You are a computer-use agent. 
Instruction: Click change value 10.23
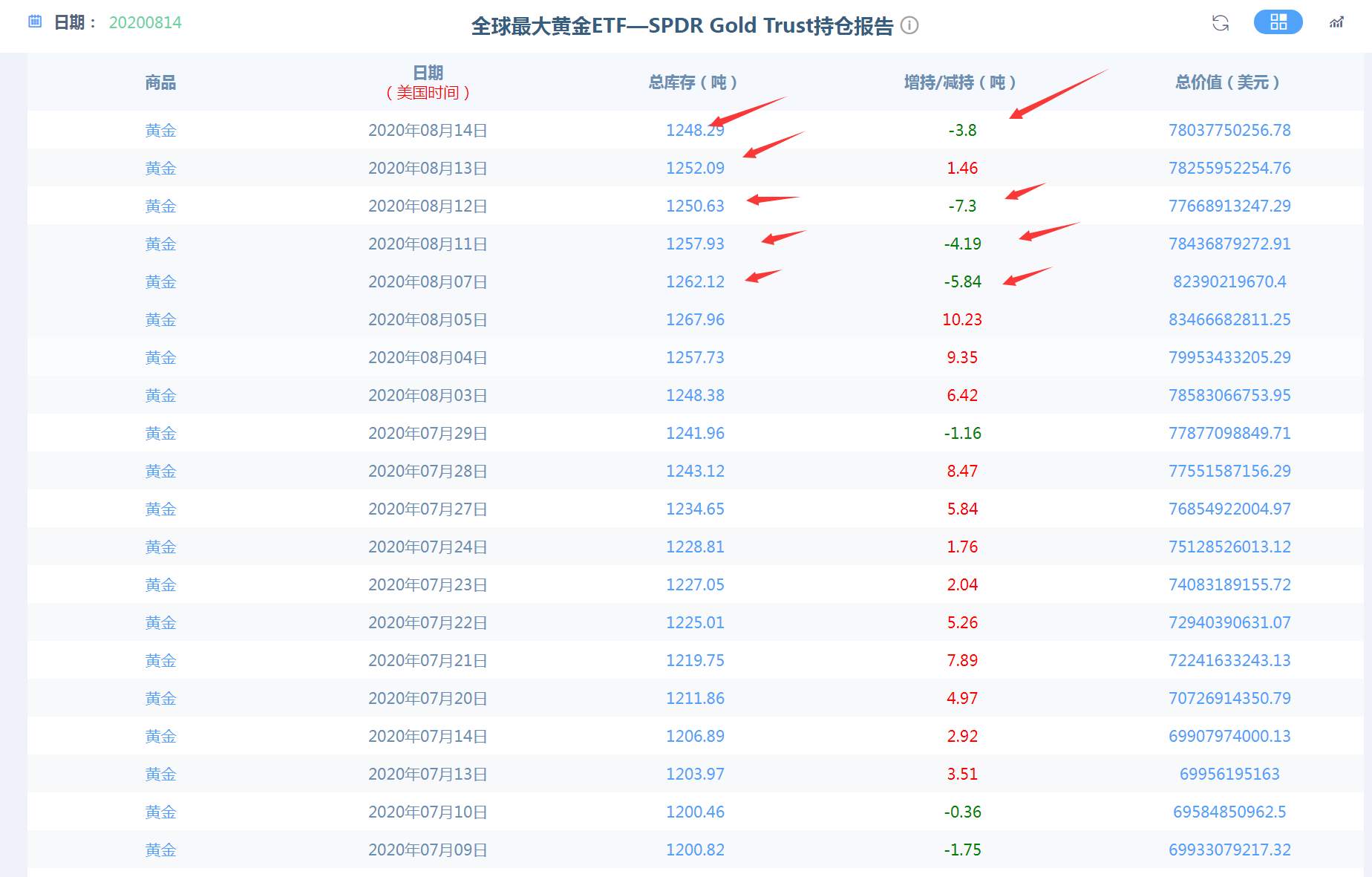click(962, 320)
